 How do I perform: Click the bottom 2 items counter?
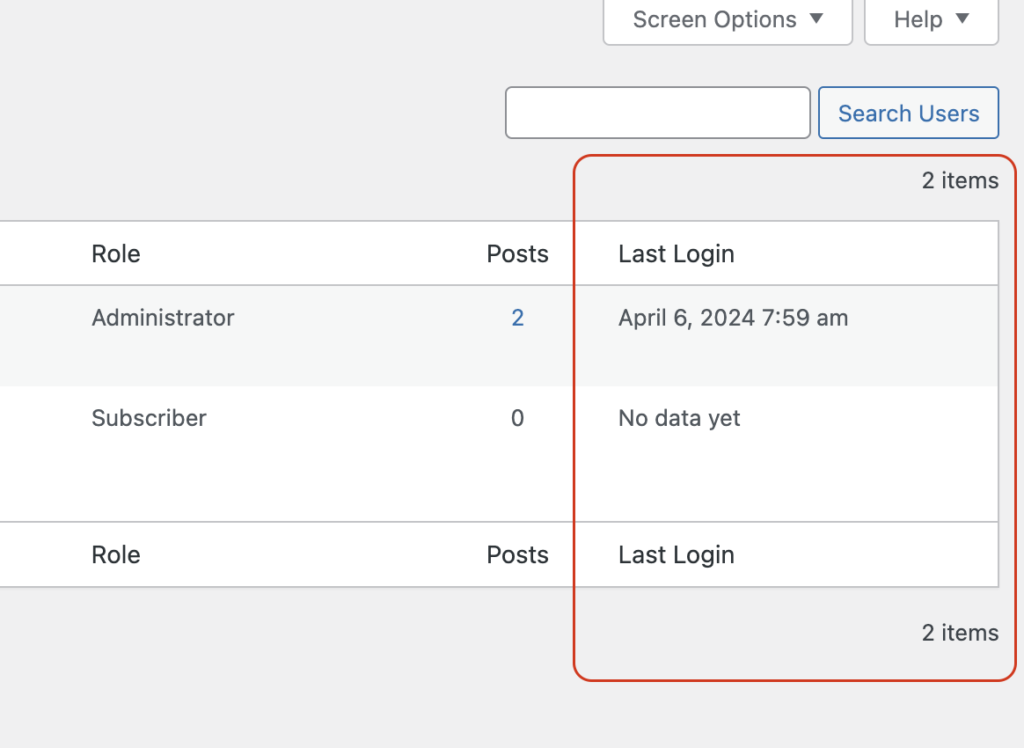(959, 632)
